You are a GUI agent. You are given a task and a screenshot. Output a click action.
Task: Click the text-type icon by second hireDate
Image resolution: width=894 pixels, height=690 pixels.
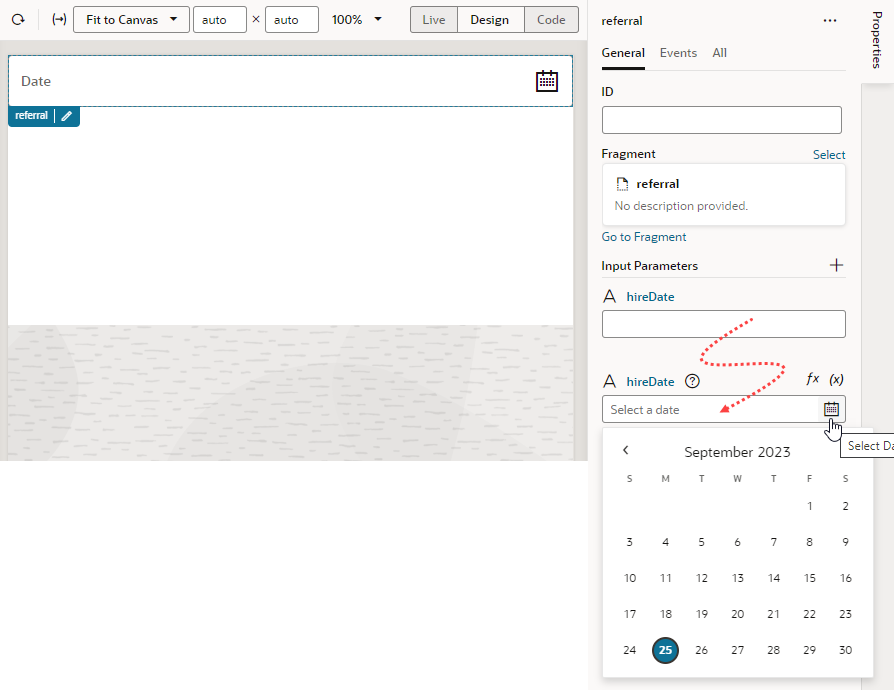click(609, 381)
